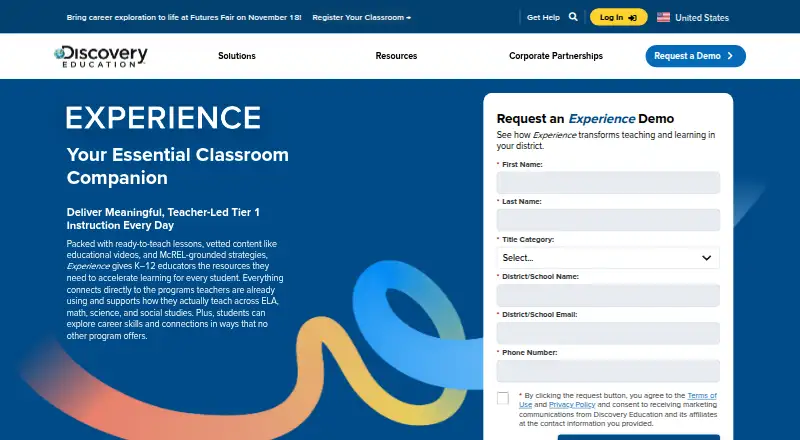Image resolution: width=800 pixels, height=440 pixels.
Task: Click the search magnifier icon
Action: coord(573,17)
